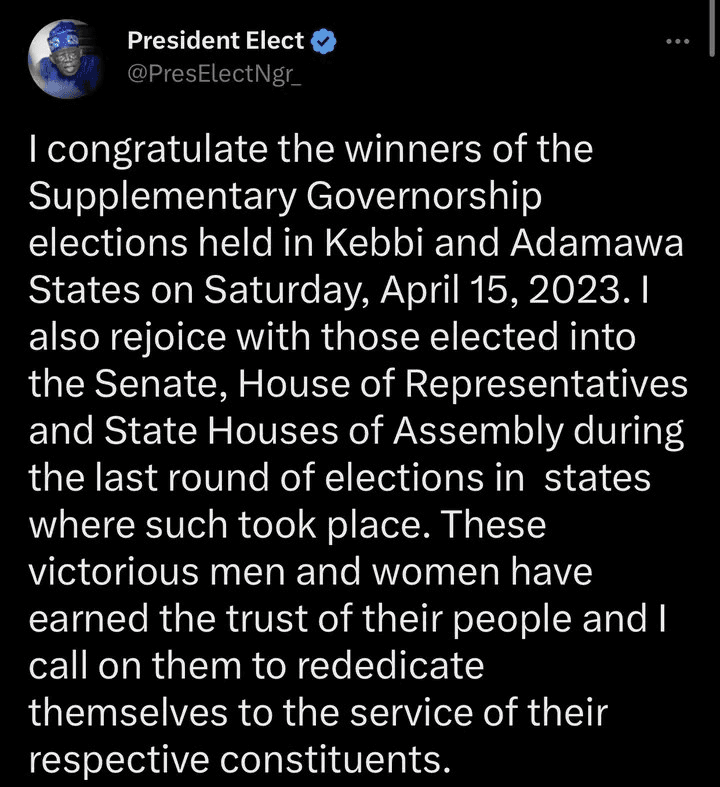The image size is (720, 787).
Task: Click the word "Supplementary" in the tweet
Action: (x=163, y=197)
